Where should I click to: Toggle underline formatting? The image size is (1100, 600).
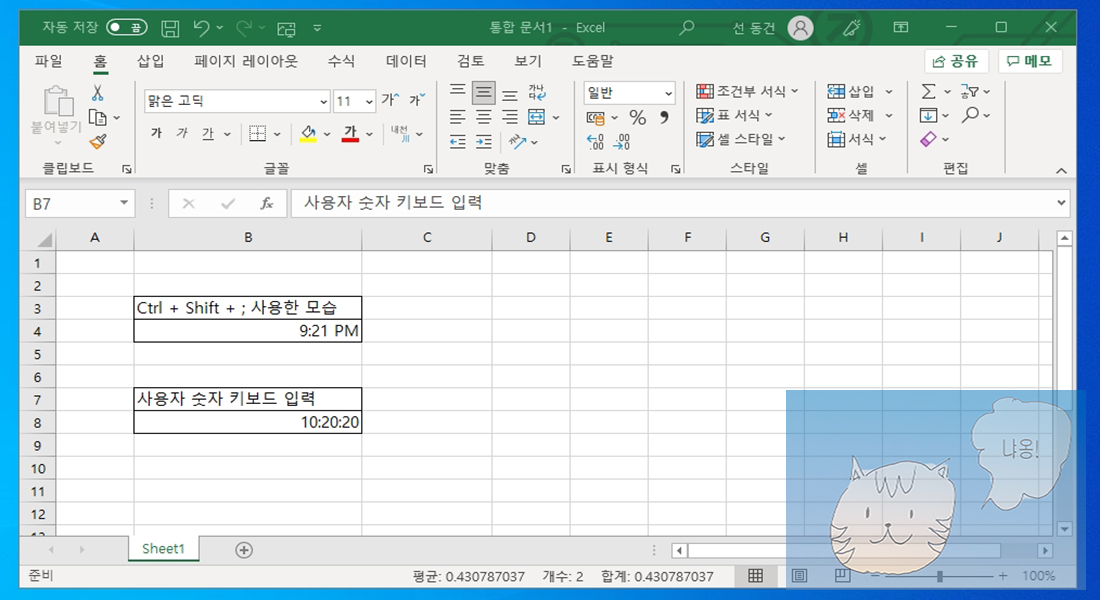point(208,133)
